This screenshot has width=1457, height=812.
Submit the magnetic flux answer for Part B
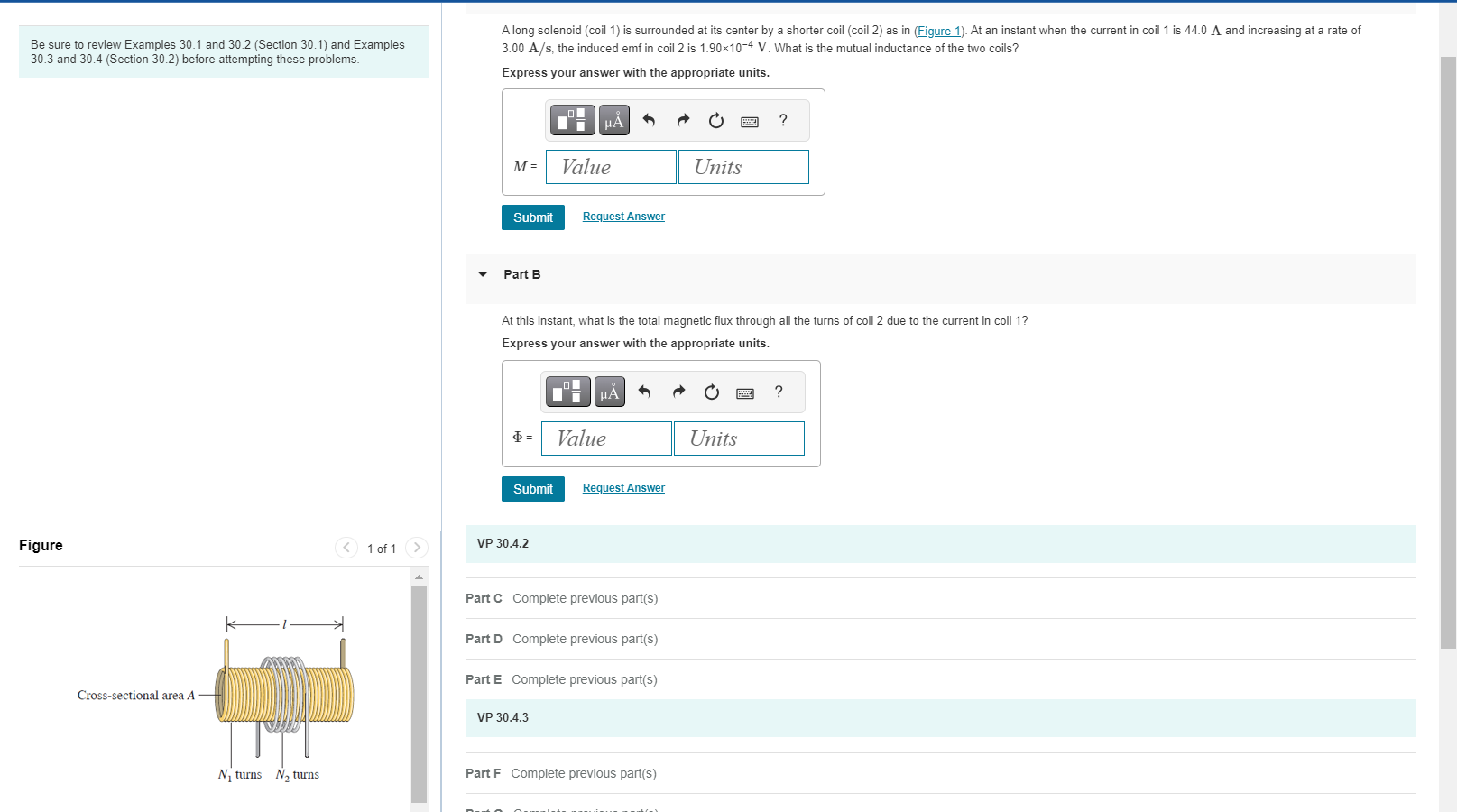[x=532, y=488]
